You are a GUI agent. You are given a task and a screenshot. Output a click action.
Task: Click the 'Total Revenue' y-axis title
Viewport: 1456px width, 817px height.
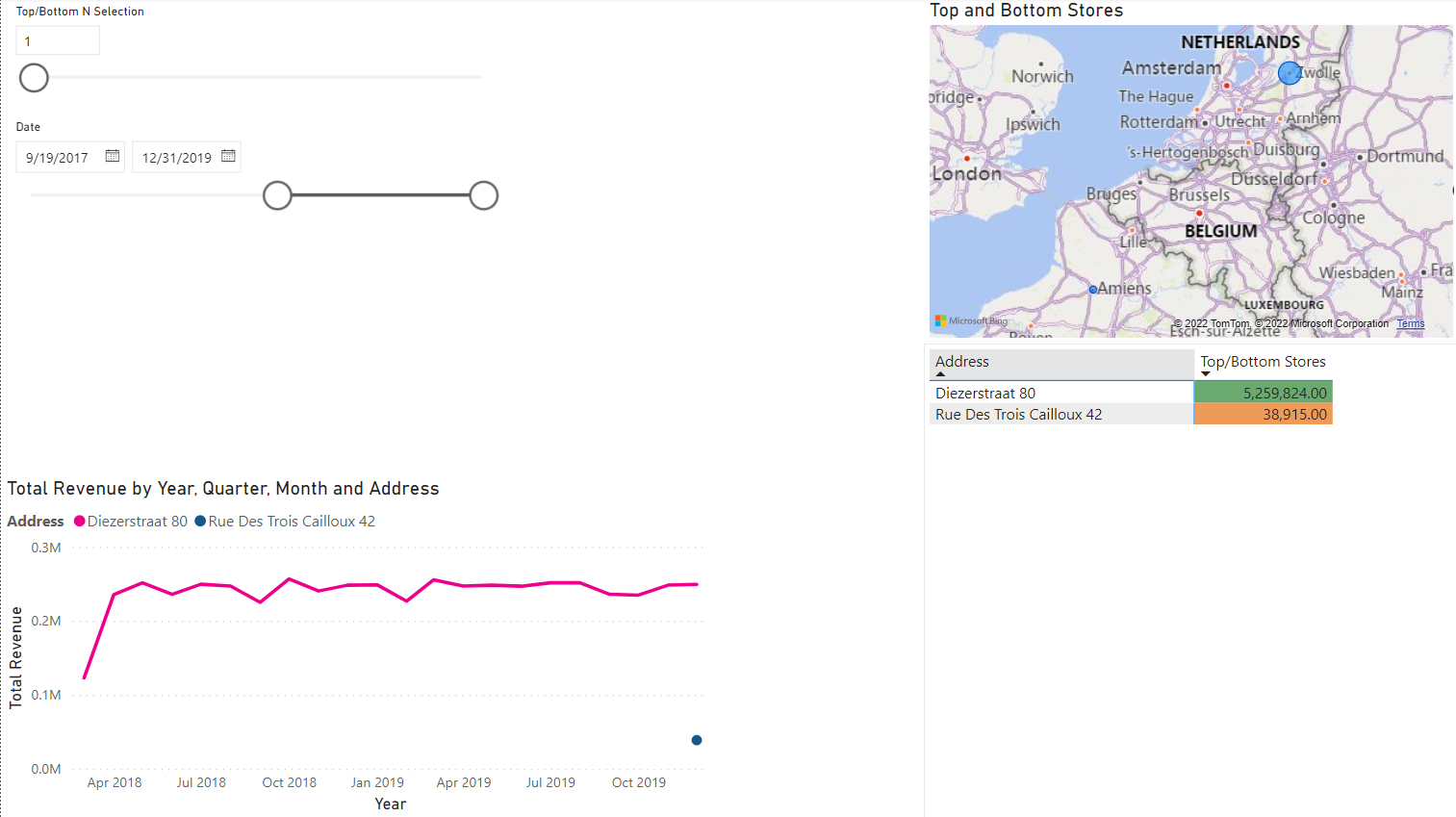(x=15, y=657)
